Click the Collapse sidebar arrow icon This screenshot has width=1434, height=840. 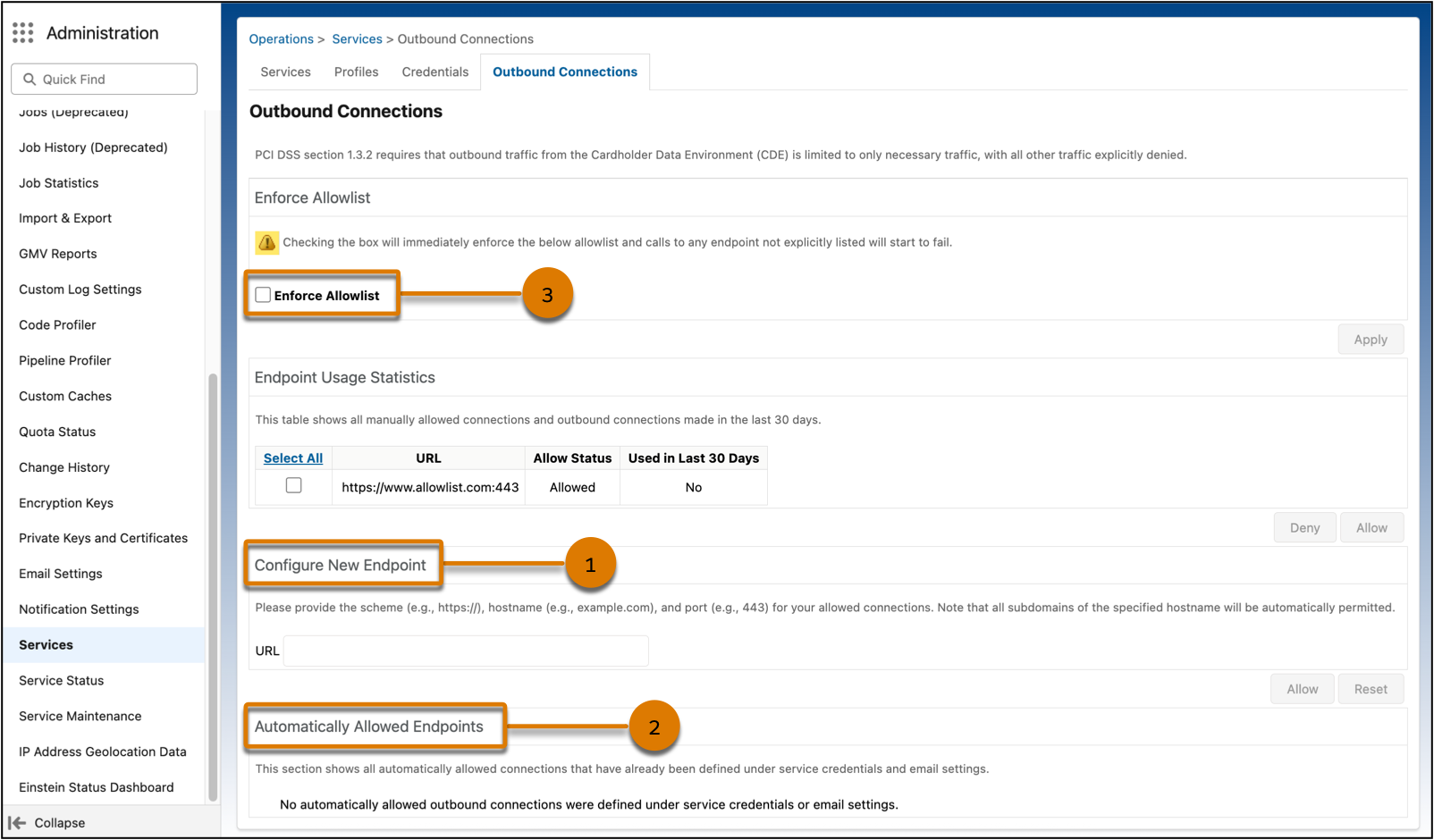click(17, 823)
